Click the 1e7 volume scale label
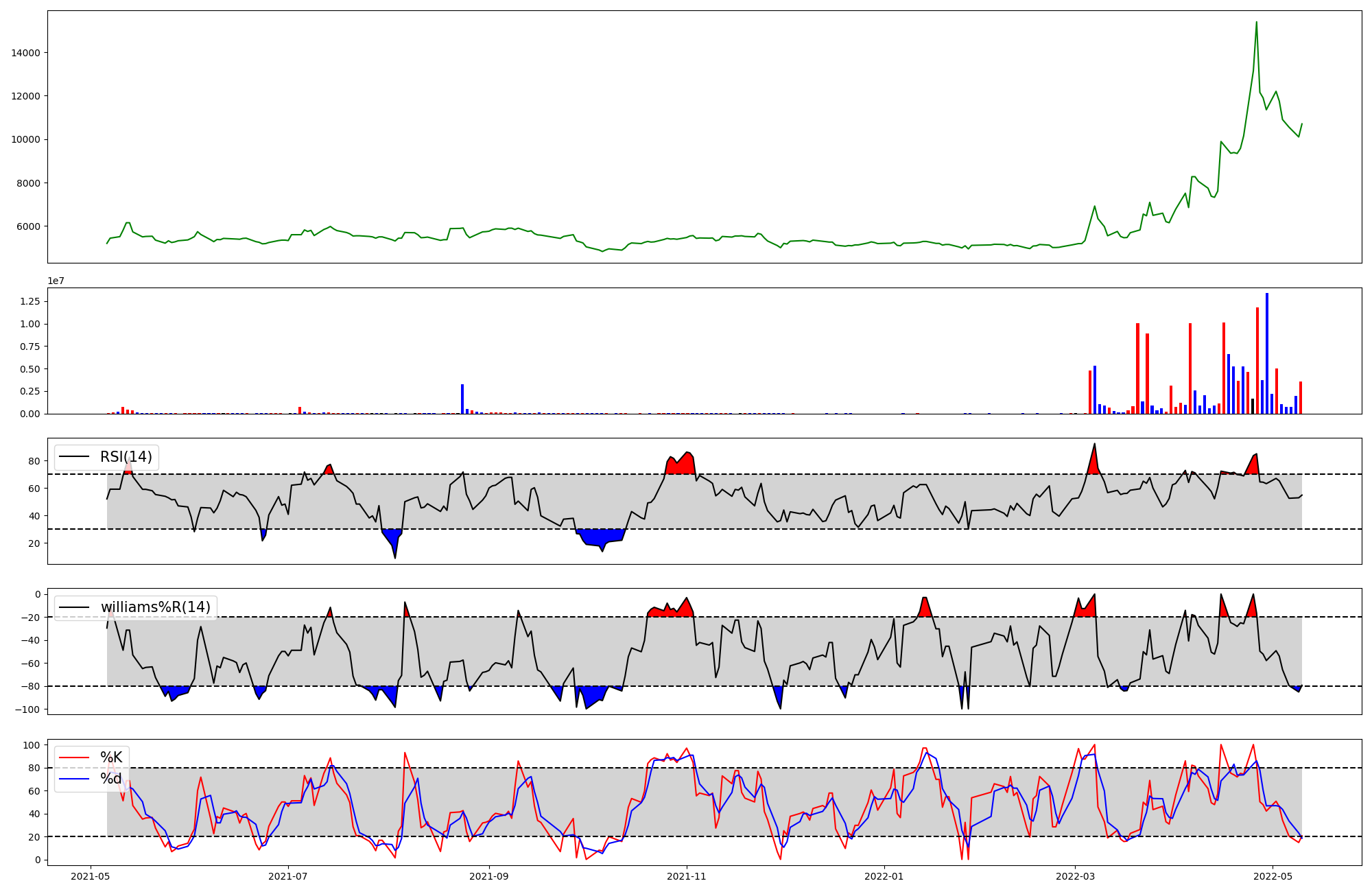 pyautogui.click(x=56, y=281)
